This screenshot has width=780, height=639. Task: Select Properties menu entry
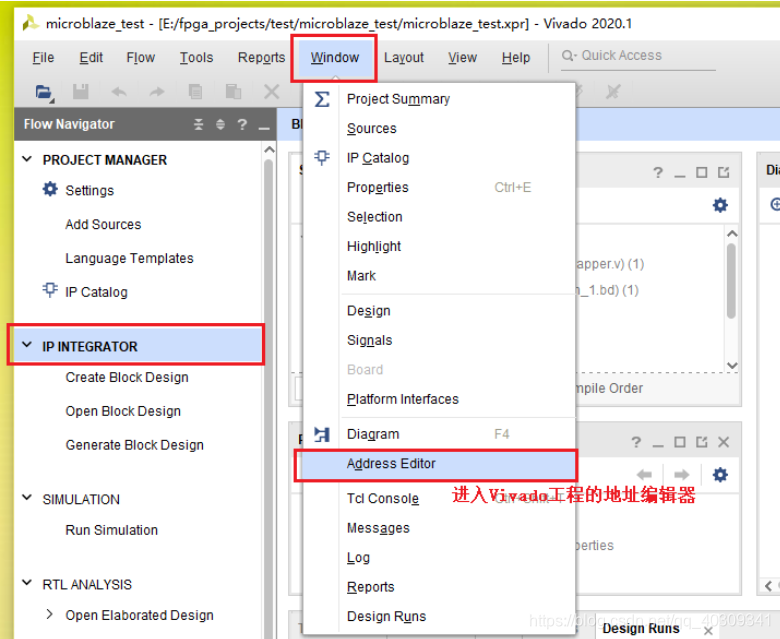click(439, 187)
